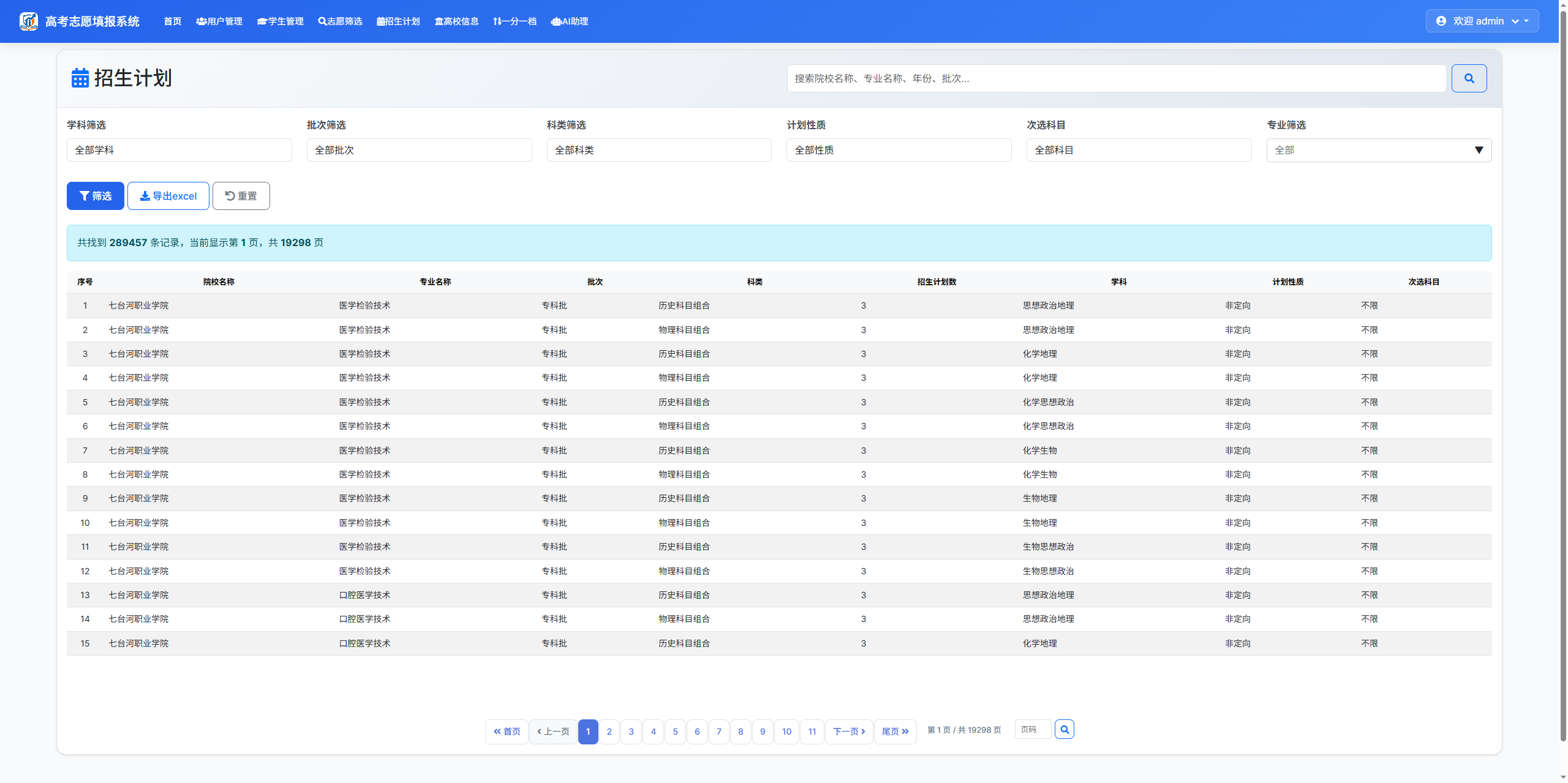Expand the 专业筛选 dropdown arrow

[x=1478, y=150]
